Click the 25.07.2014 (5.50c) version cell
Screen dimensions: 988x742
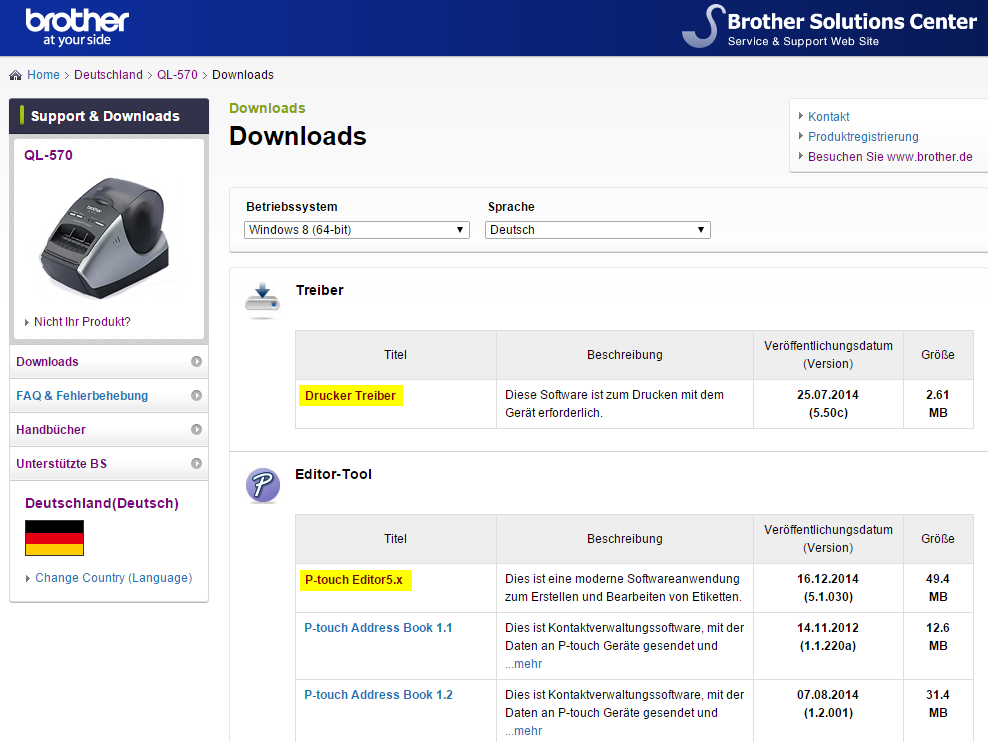pos(828,404)
